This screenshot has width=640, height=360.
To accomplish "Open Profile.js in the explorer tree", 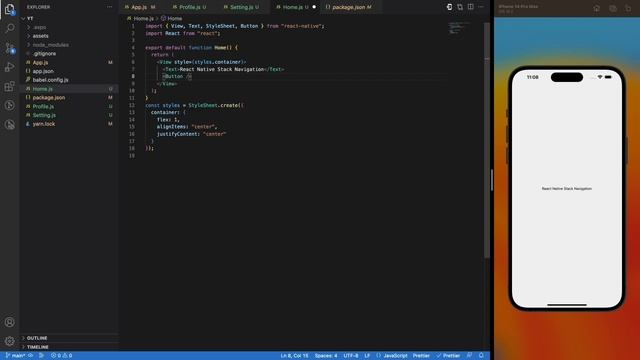I will point(43,106).
